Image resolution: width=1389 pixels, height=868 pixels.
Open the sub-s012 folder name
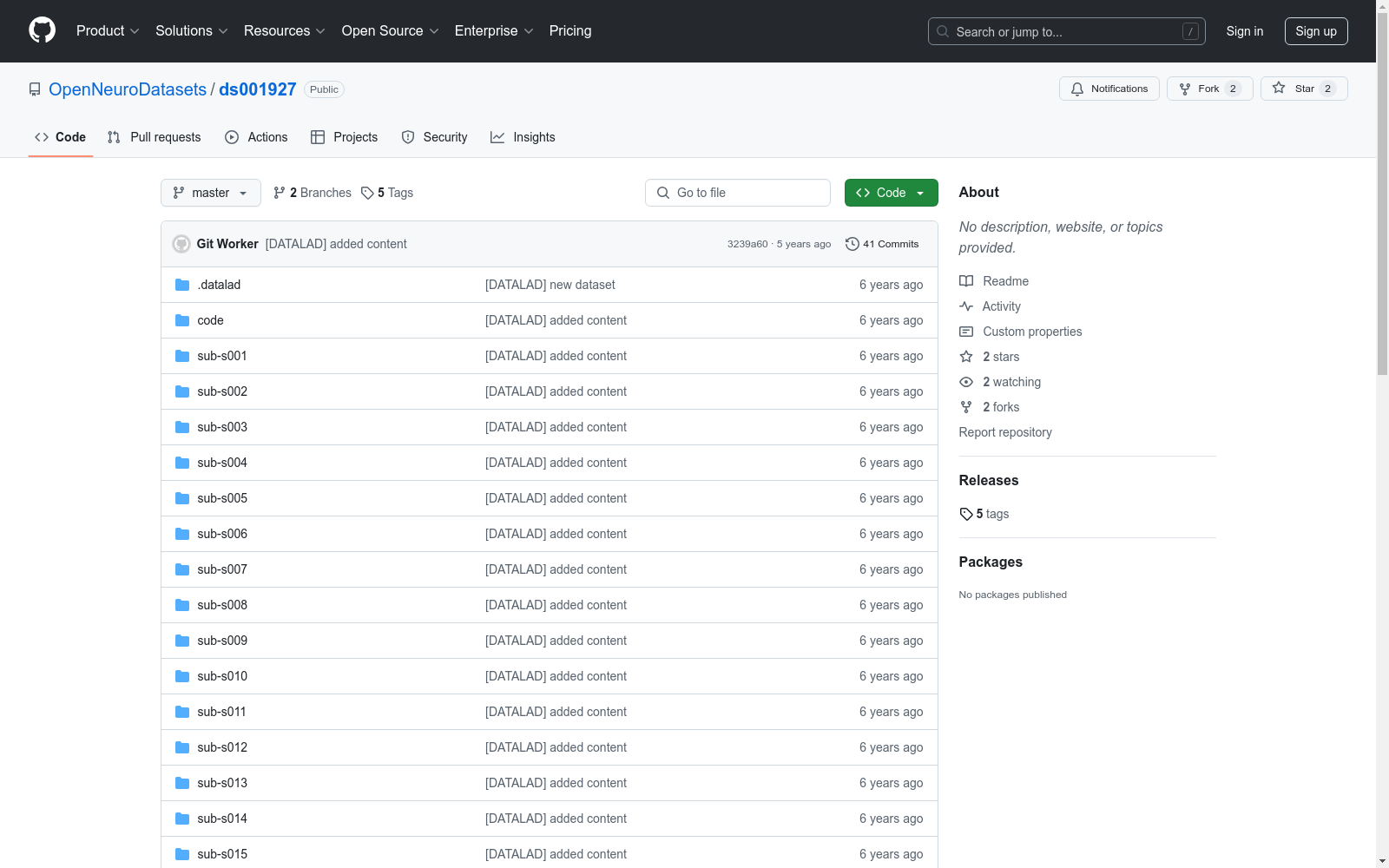222,747
